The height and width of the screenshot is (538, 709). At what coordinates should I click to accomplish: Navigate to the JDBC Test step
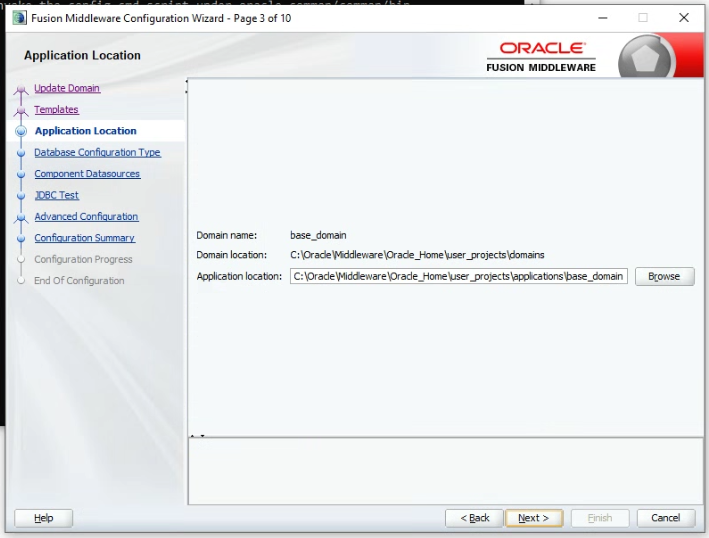57,195
